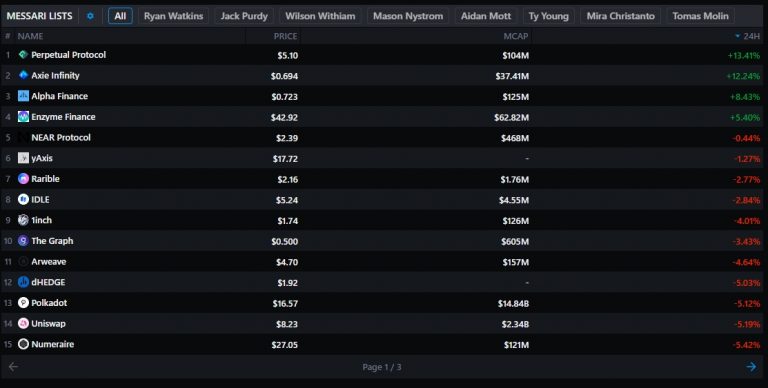Go to next page with right arrow
This screenshot has width=768, height=388.
pos(751,367)
